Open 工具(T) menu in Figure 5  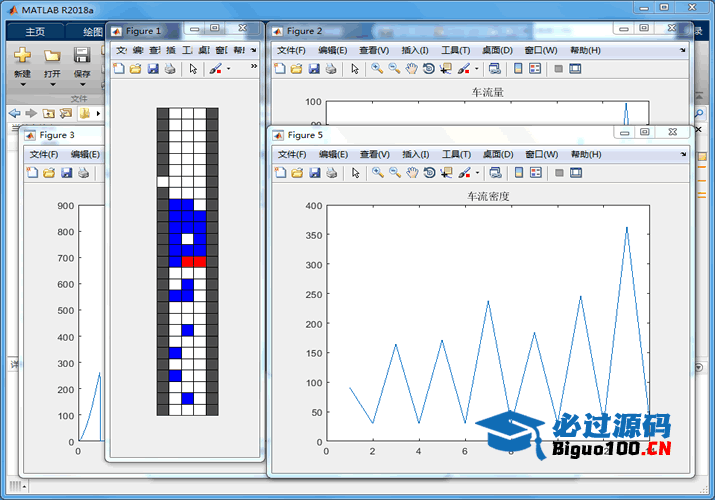point(456,155)
